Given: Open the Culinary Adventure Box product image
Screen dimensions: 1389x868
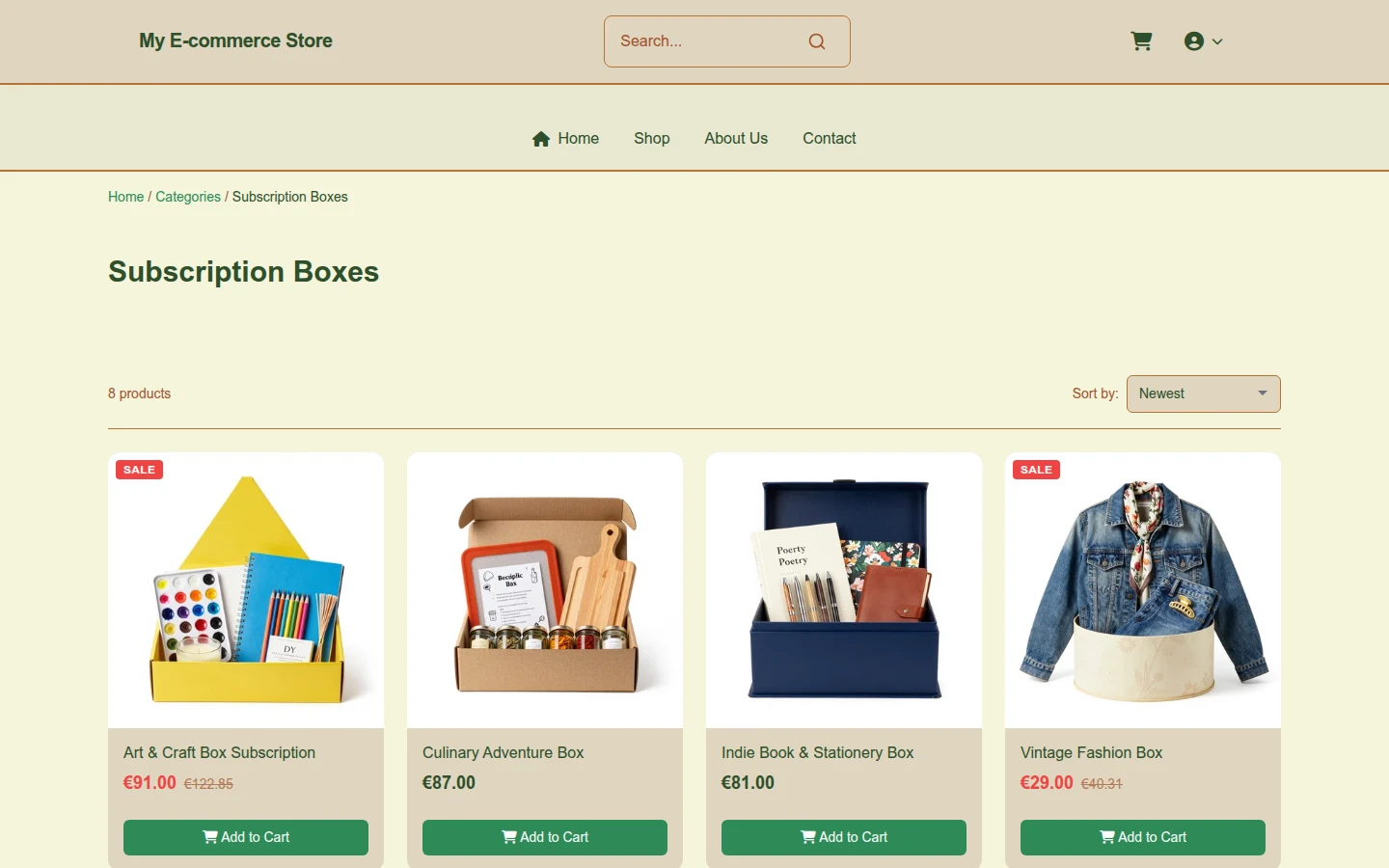Looking at the screenshot, I should point(545,590).
